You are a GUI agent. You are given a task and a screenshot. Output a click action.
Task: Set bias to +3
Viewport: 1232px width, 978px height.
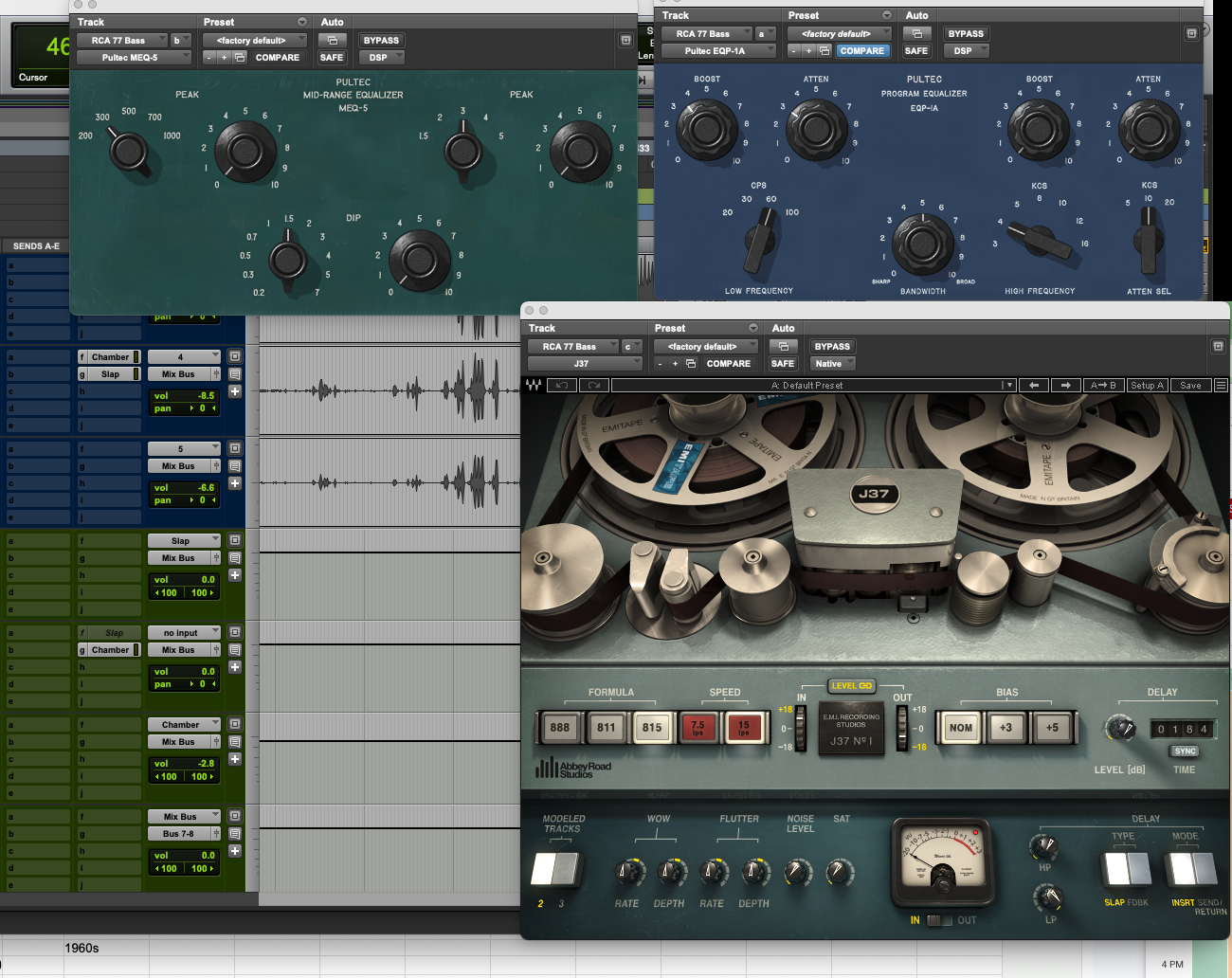pos(1006,728)
